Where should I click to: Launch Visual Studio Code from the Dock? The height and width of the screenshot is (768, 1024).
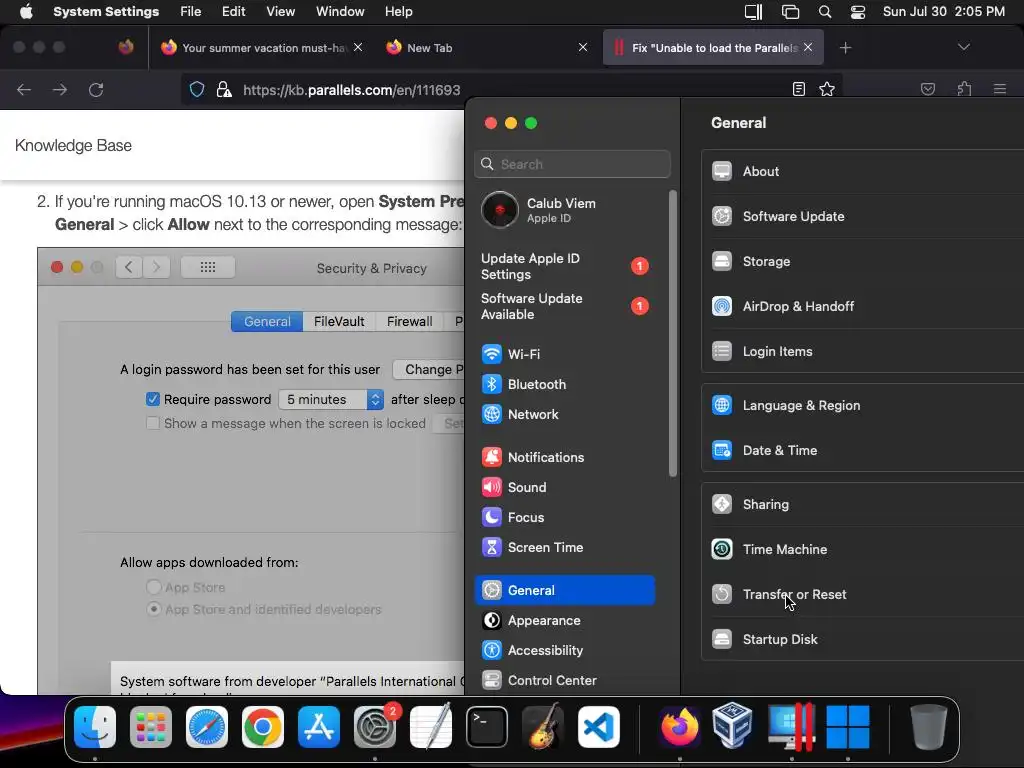tap(599, 727)
